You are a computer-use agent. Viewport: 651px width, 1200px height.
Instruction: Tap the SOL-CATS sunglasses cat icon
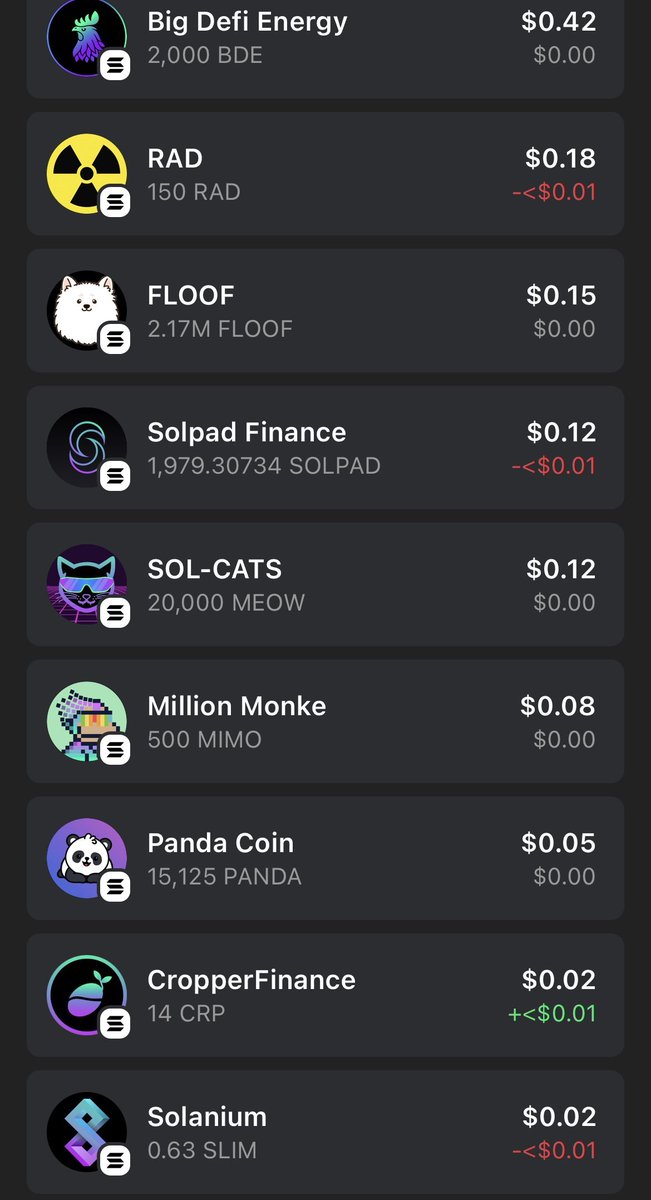87,584
